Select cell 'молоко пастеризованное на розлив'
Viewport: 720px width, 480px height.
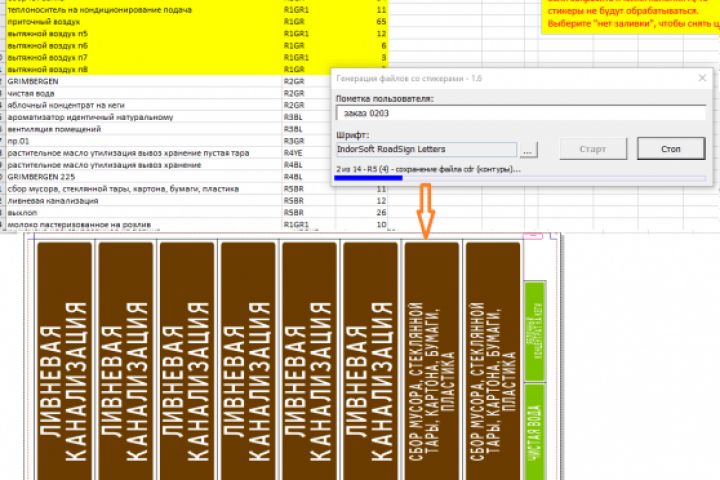point(144,225)
